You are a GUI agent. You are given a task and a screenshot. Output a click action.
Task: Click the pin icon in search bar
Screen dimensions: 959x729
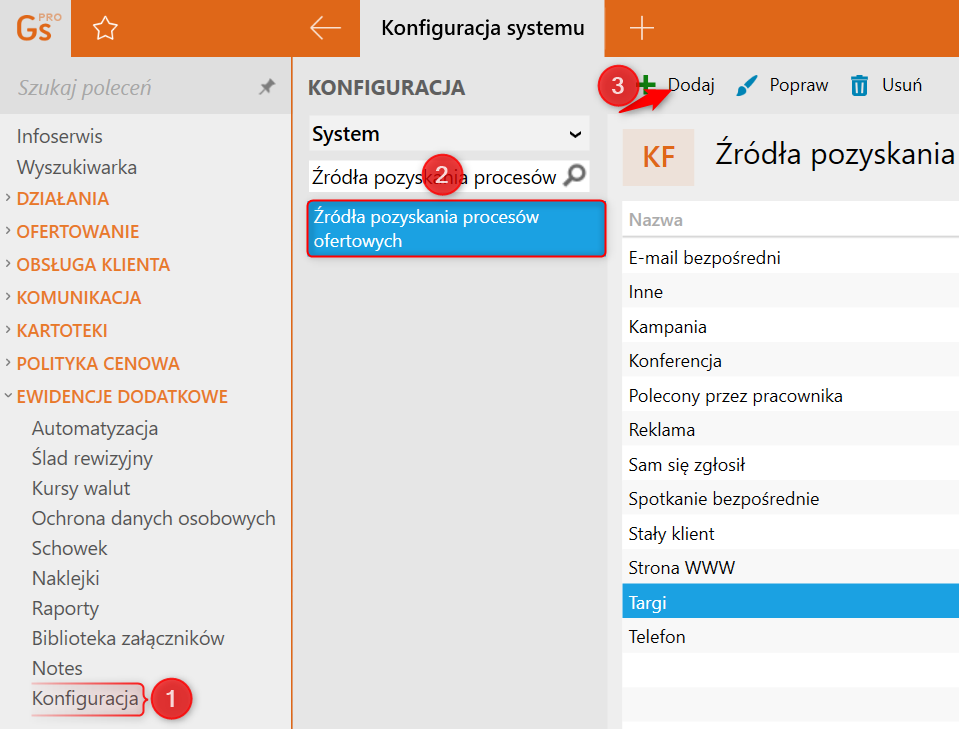tap(267, 87)
